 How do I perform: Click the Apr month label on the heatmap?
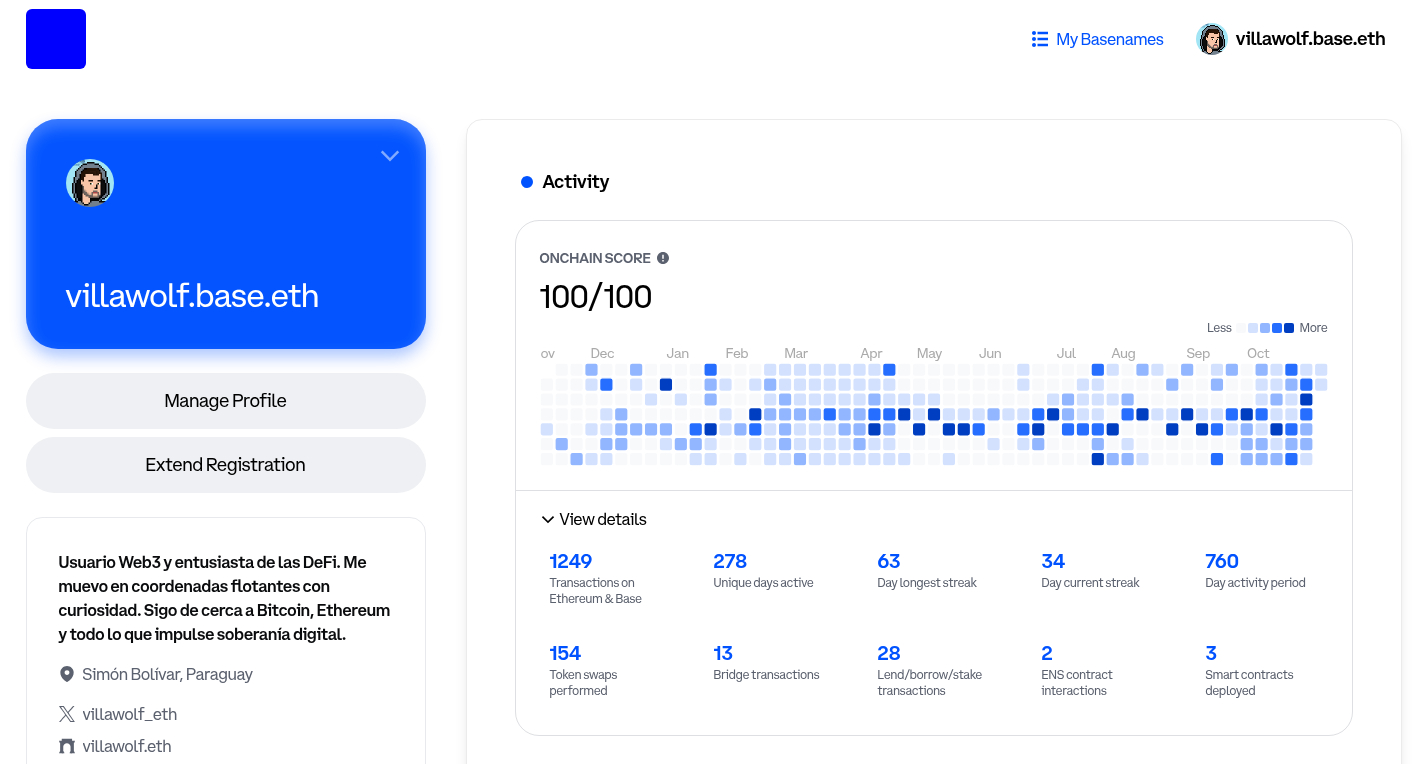coord(871,353)
